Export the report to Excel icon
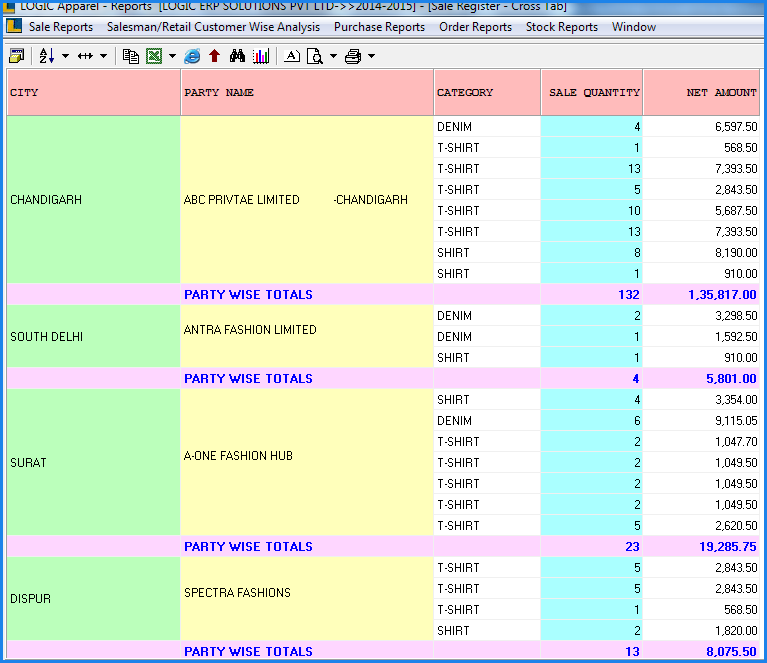Screen dimensions: 767x663 pyautogui.click(x=154, y=56)
